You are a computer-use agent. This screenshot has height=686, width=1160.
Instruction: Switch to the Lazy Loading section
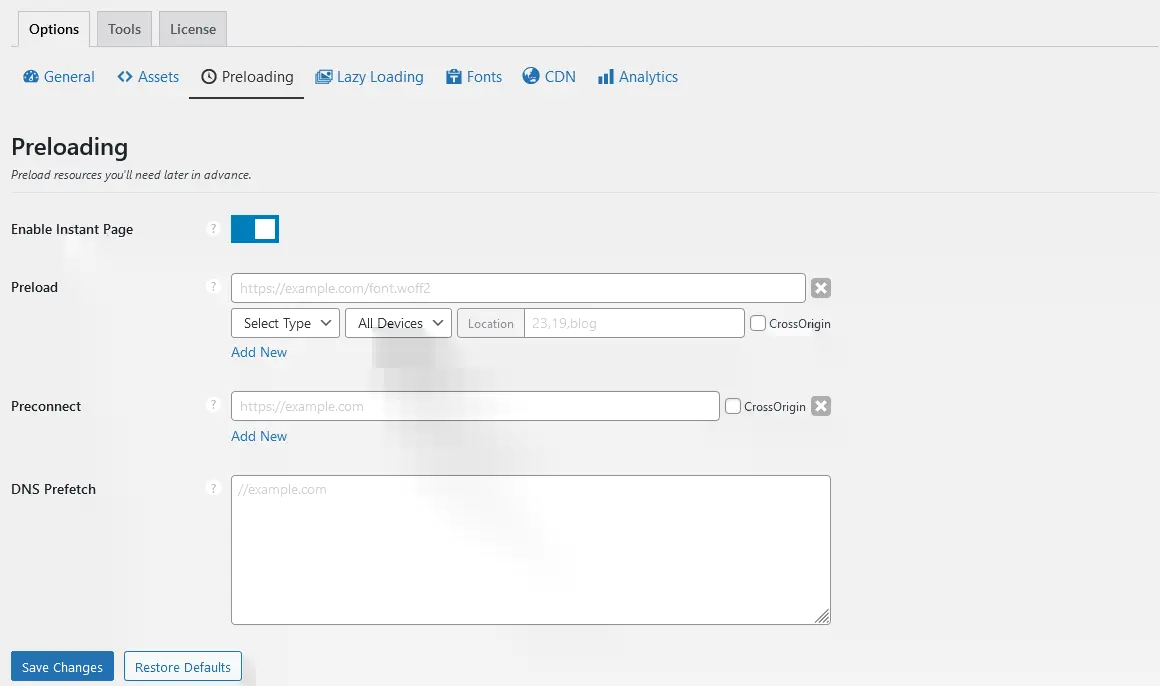[369, 77]
